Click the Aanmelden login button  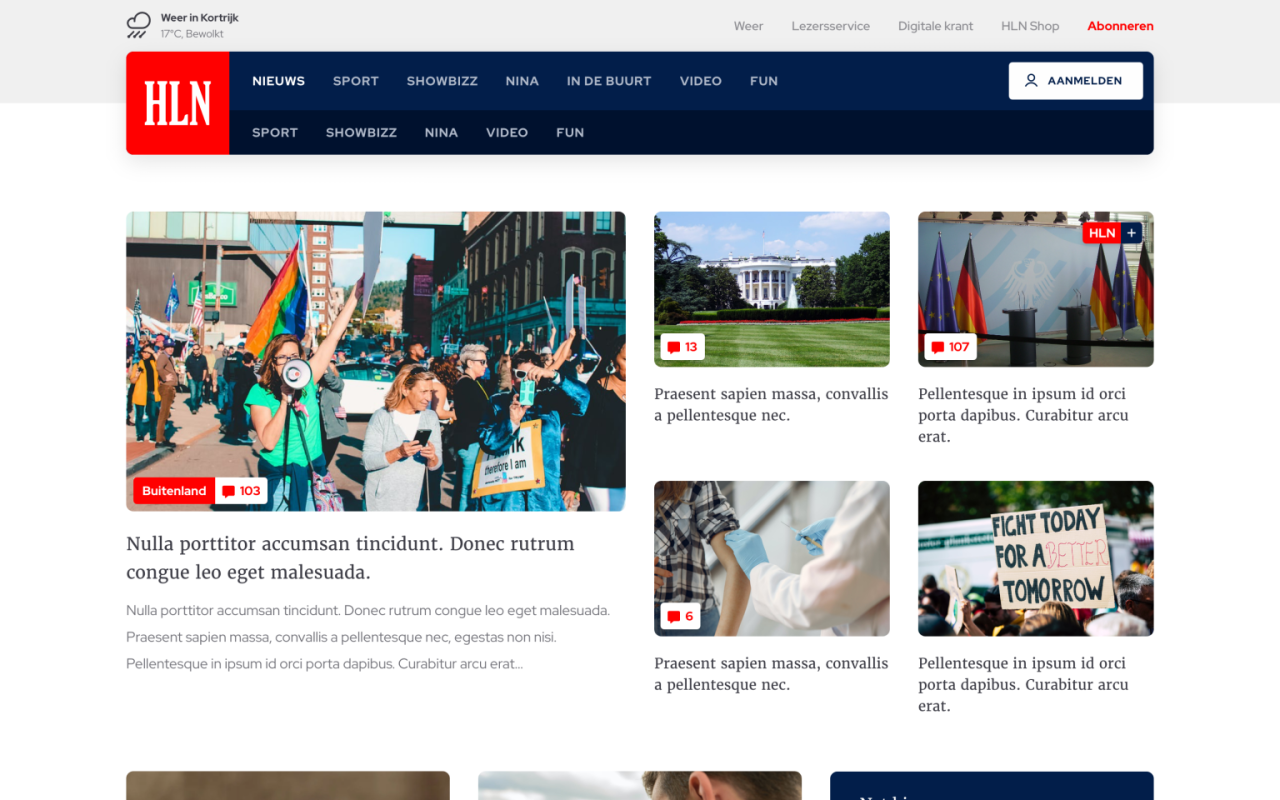click(x=1076, y=81)
